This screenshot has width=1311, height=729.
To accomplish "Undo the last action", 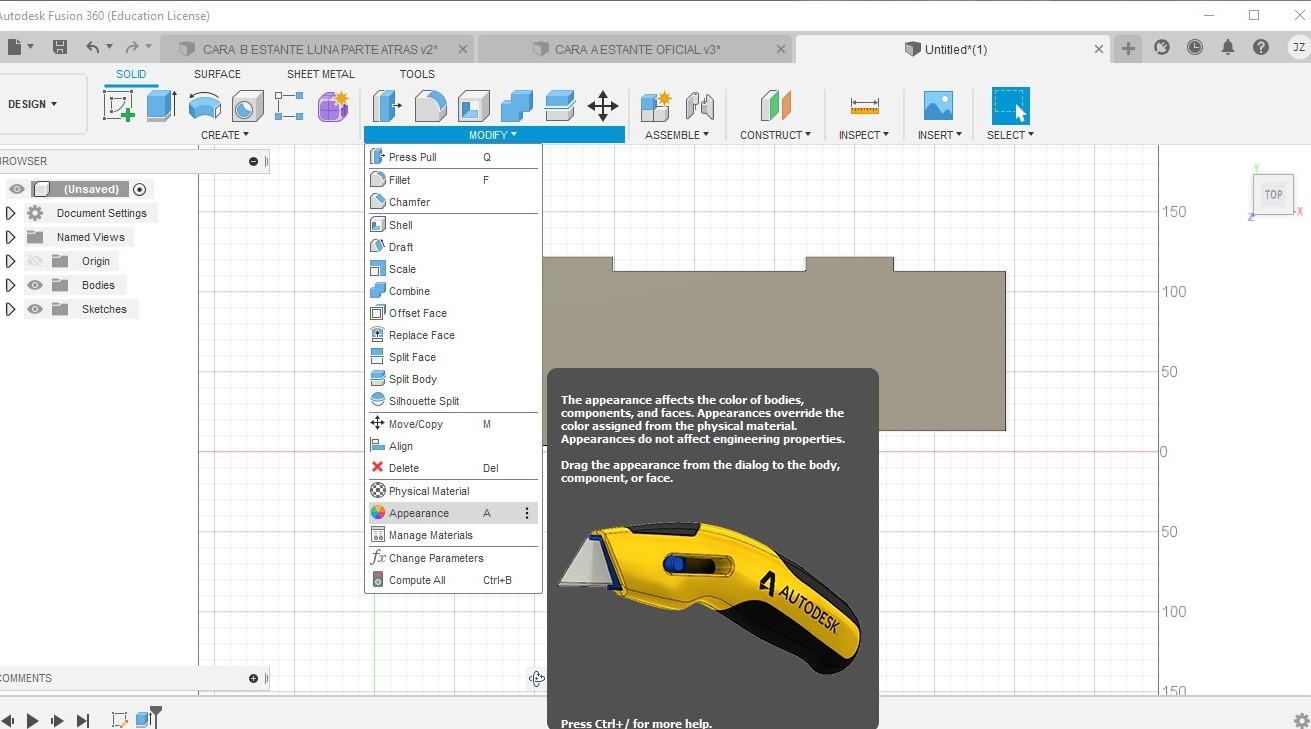I will click(93, 47).
